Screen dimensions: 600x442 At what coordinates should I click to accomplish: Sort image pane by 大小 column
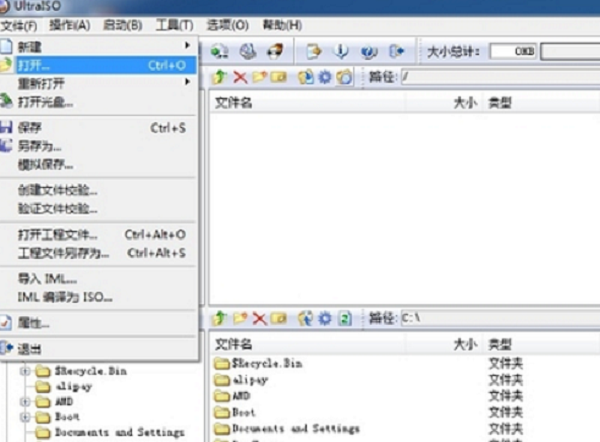coord(444,103)
